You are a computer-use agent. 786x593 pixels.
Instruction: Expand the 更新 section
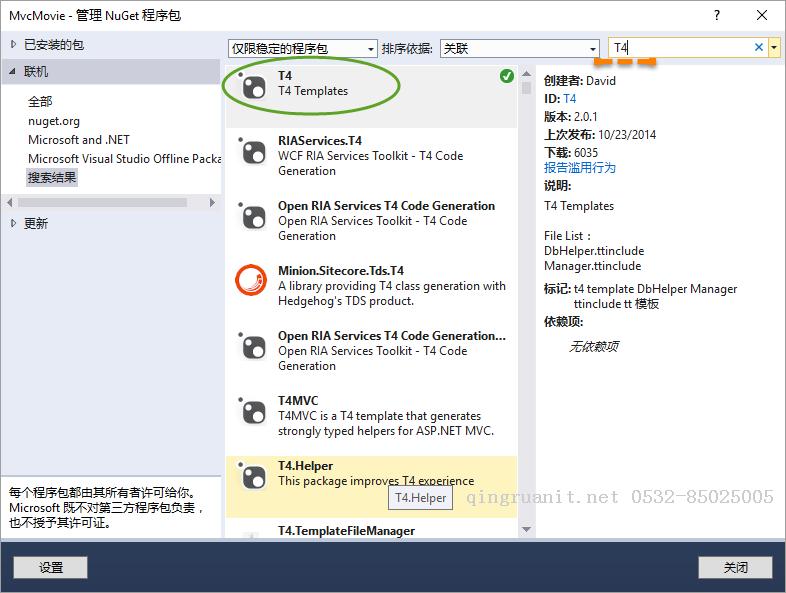tap(13, 224)
